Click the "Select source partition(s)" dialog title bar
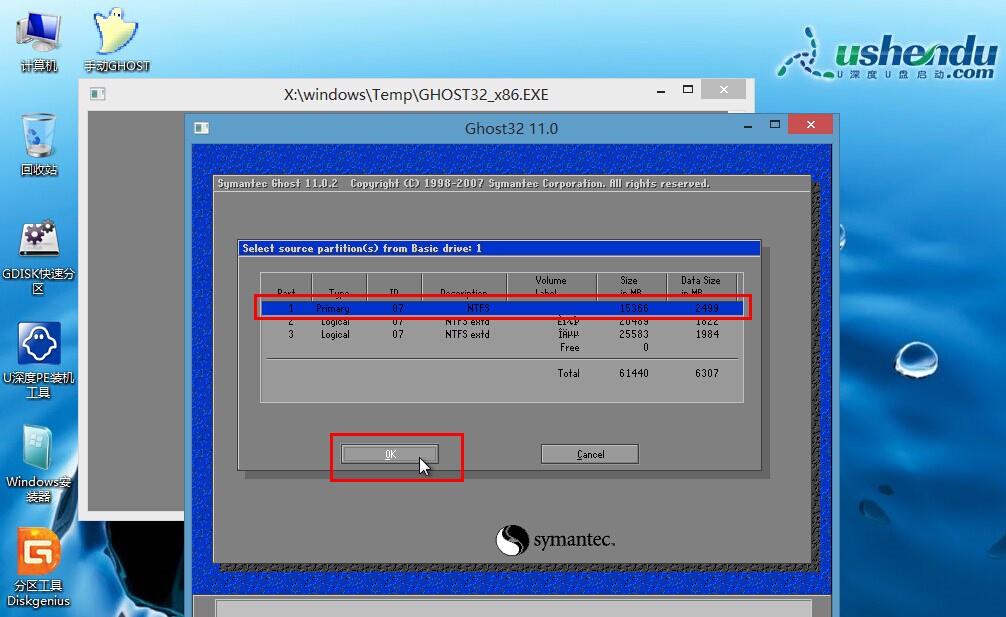Screen dimensions: 1006x617 tap(499, 248)
